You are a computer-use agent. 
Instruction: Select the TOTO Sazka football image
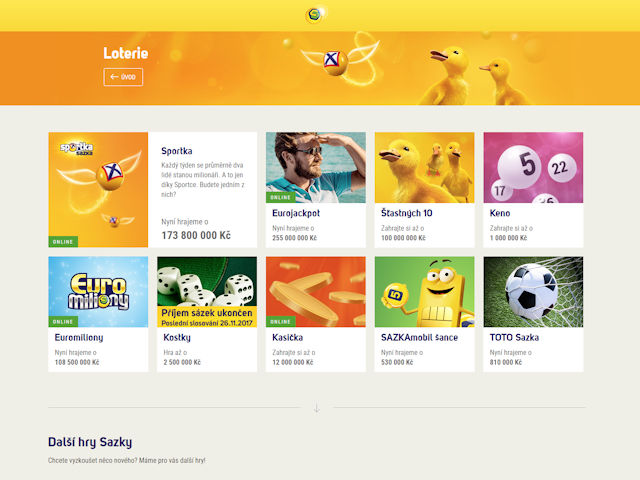[x=533, y=292]
